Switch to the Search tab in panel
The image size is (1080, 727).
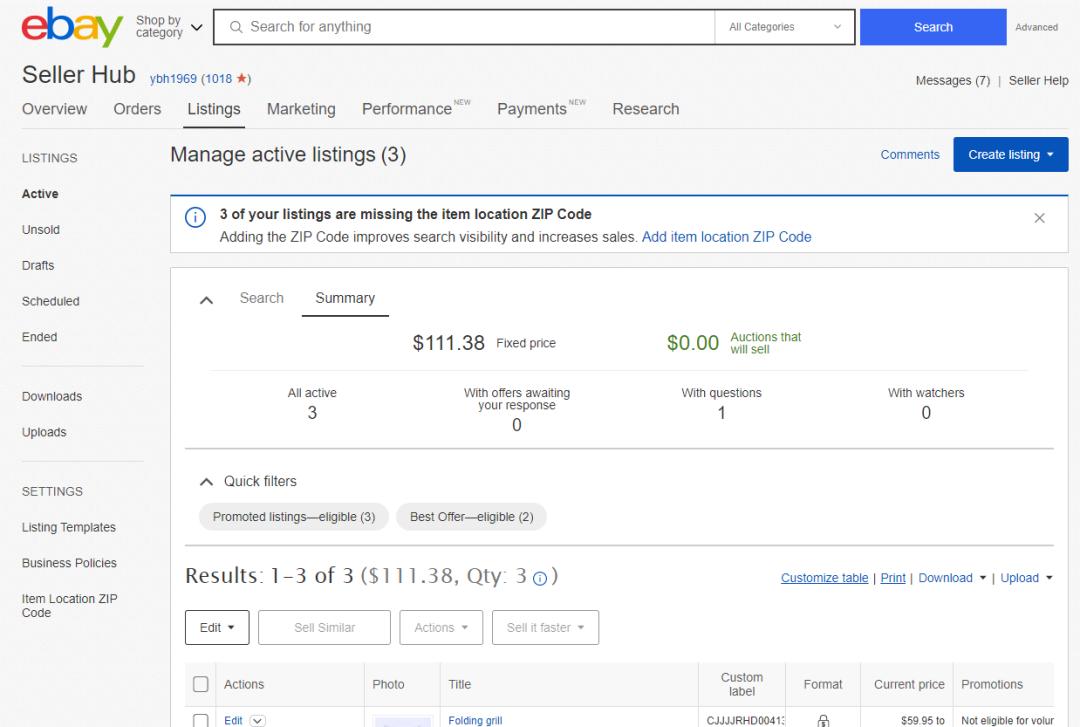click(261, 298)
